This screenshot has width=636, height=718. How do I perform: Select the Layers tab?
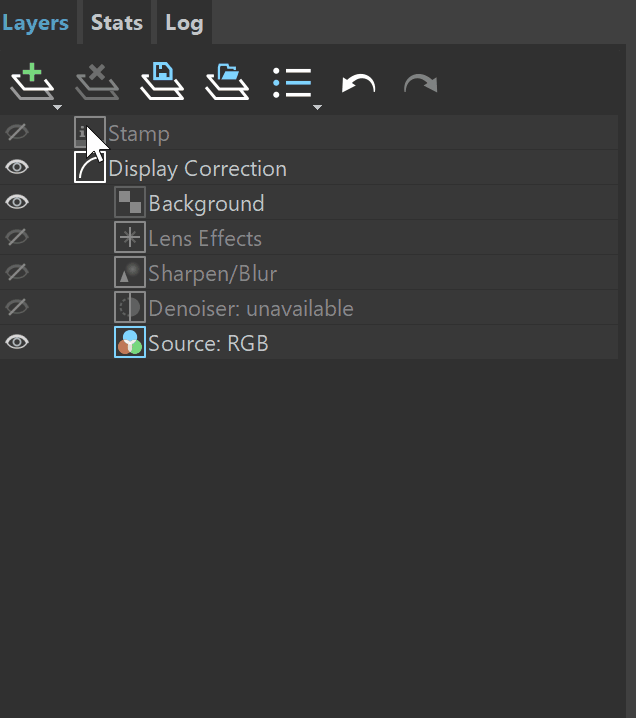tap(35, 22)
